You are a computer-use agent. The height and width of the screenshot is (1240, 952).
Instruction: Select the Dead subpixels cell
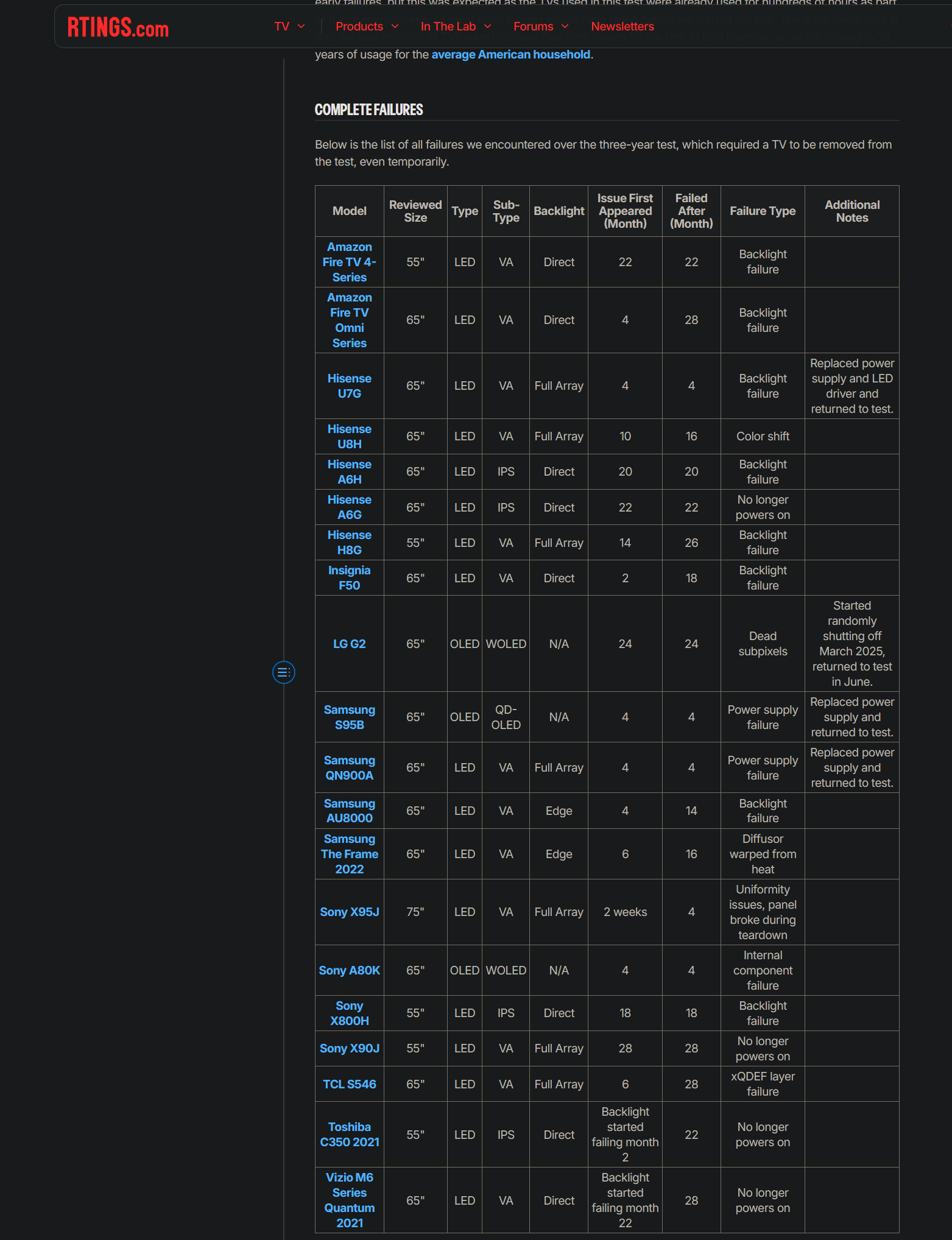coord(763,644)
